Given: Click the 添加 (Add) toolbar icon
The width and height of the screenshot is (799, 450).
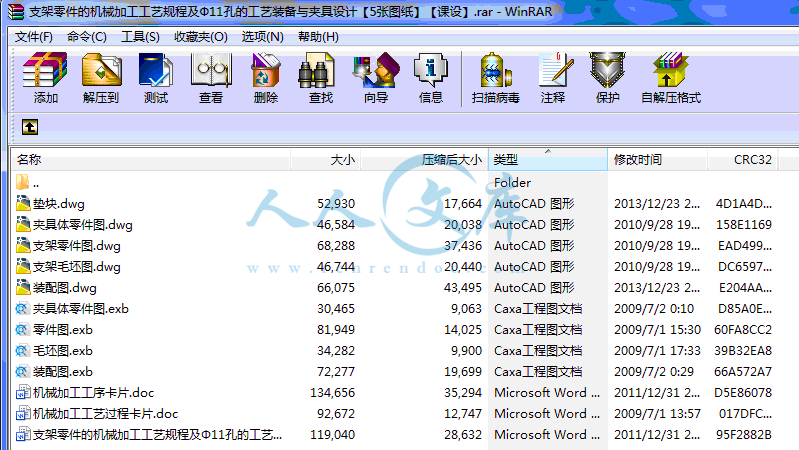Looking at the screenshot, I should tap(45, 70).
